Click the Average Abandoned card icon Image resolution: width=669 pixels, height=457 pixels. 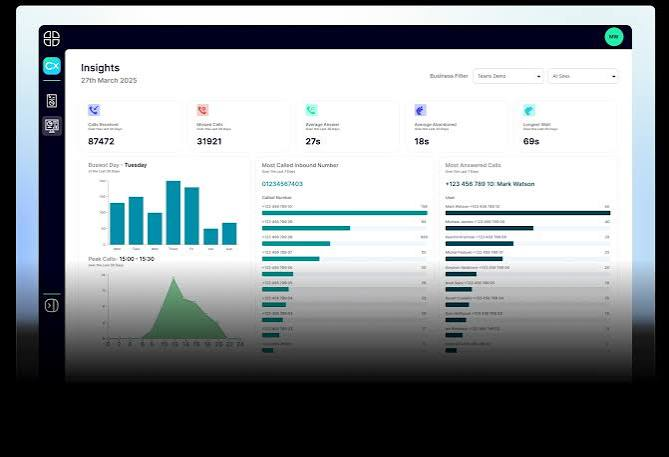420,110
